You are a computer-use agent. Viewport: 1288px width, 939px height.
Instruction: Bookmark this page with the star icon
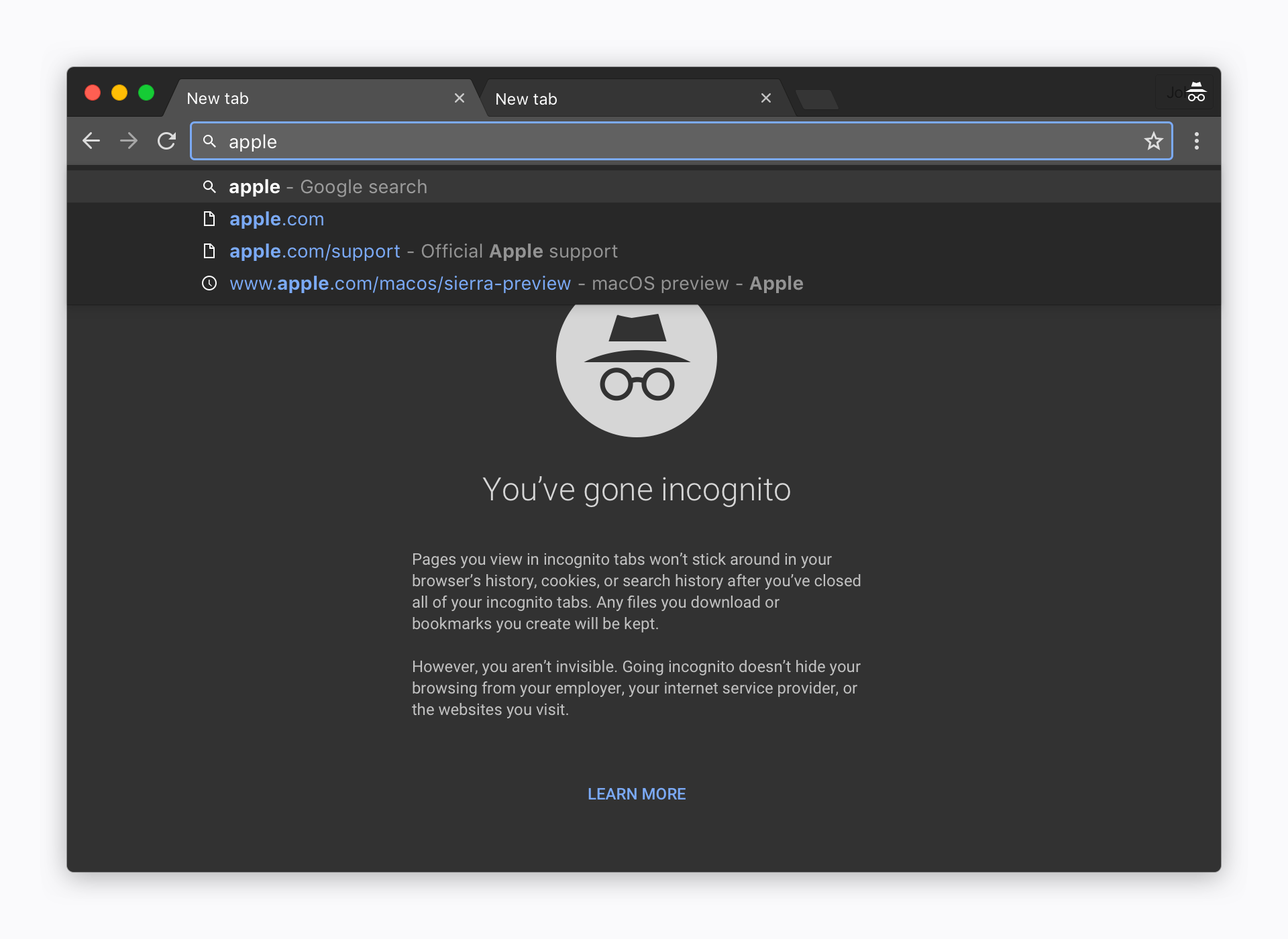pos(1153,141)
